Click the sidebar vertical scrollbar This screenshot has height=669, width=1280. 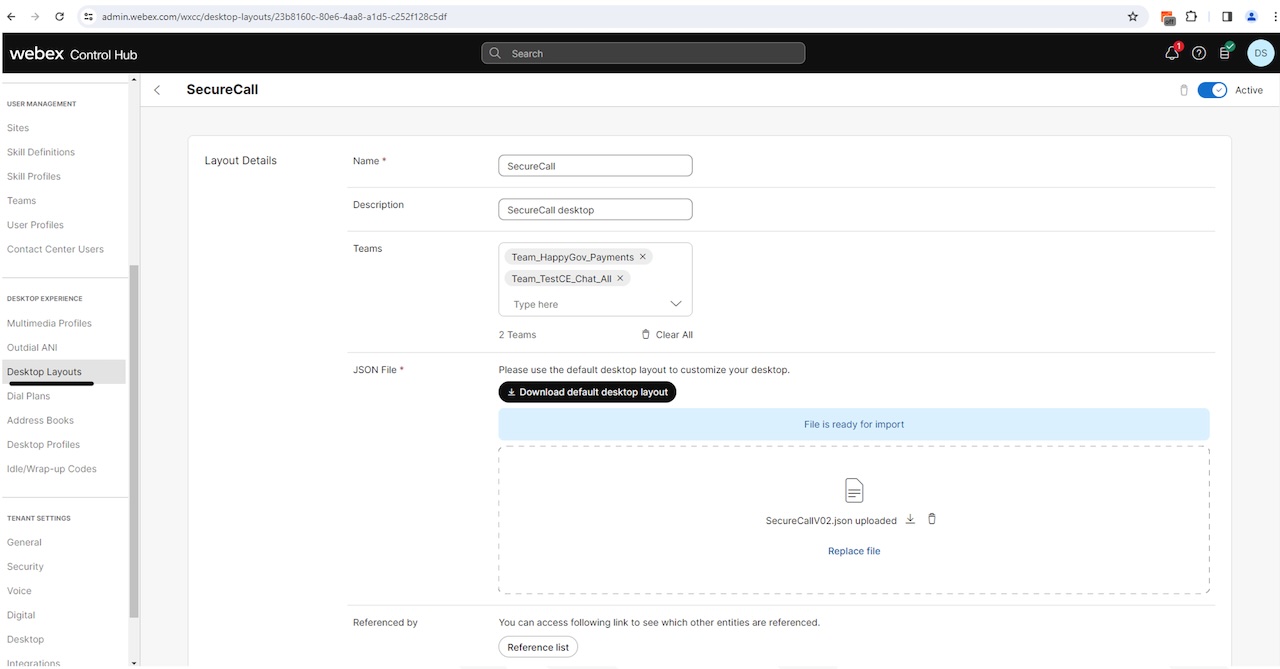[x=134, y=440]
